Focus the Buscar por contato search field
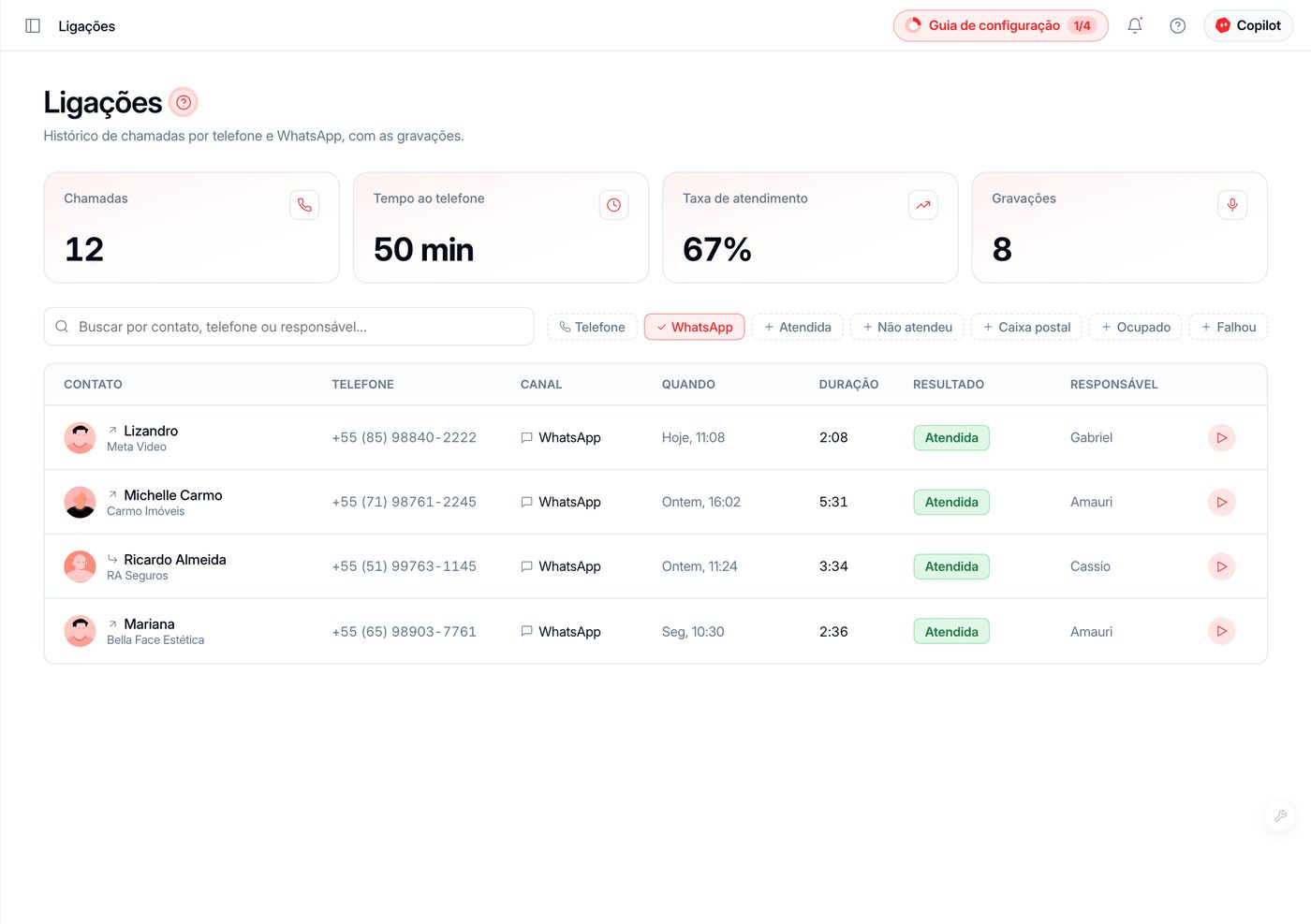This screenshot has height=924, width=1311. 288,327
